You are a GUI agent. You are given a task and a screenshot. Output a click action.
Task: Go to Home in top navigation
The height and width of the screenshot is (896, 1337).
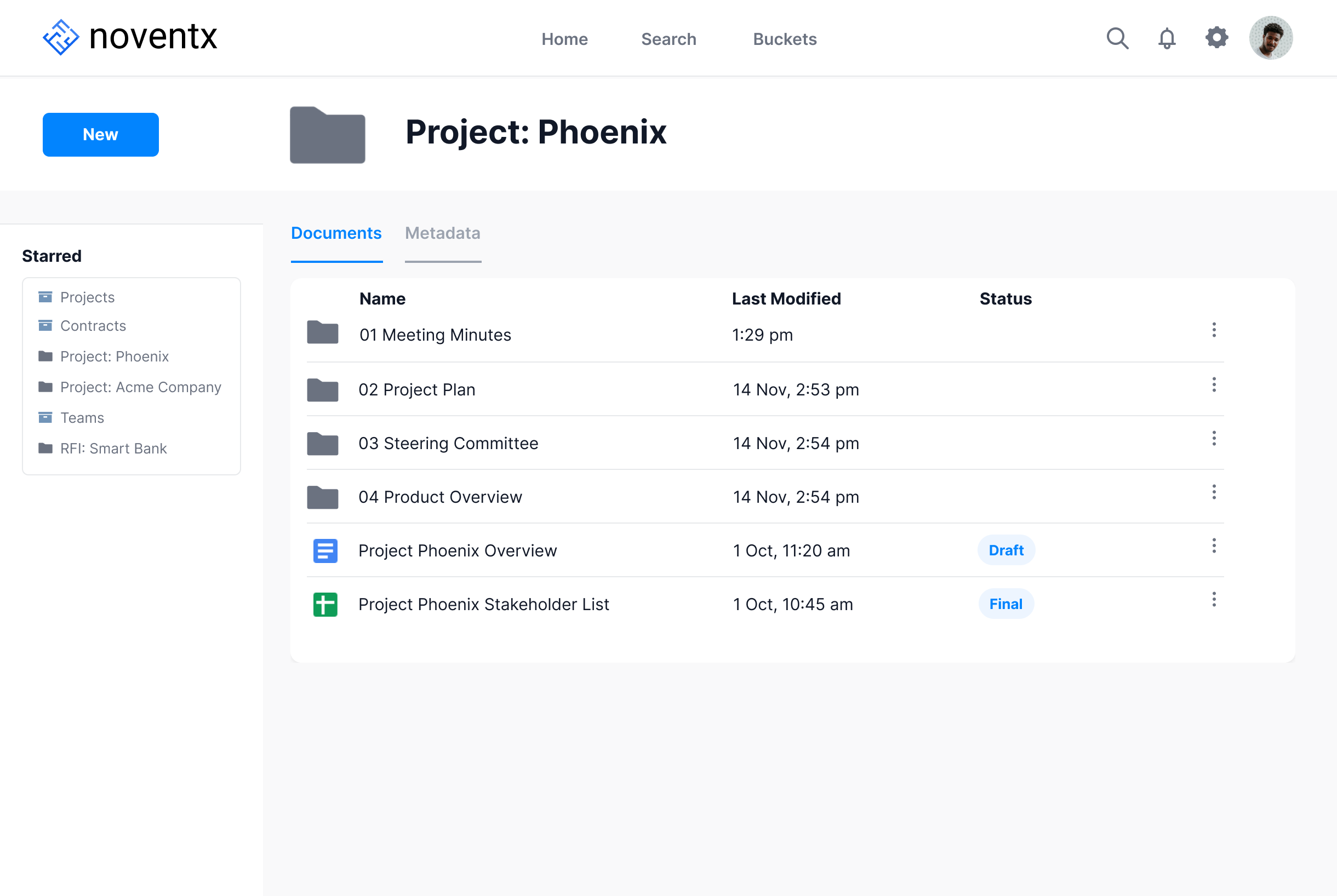(564, 39)
